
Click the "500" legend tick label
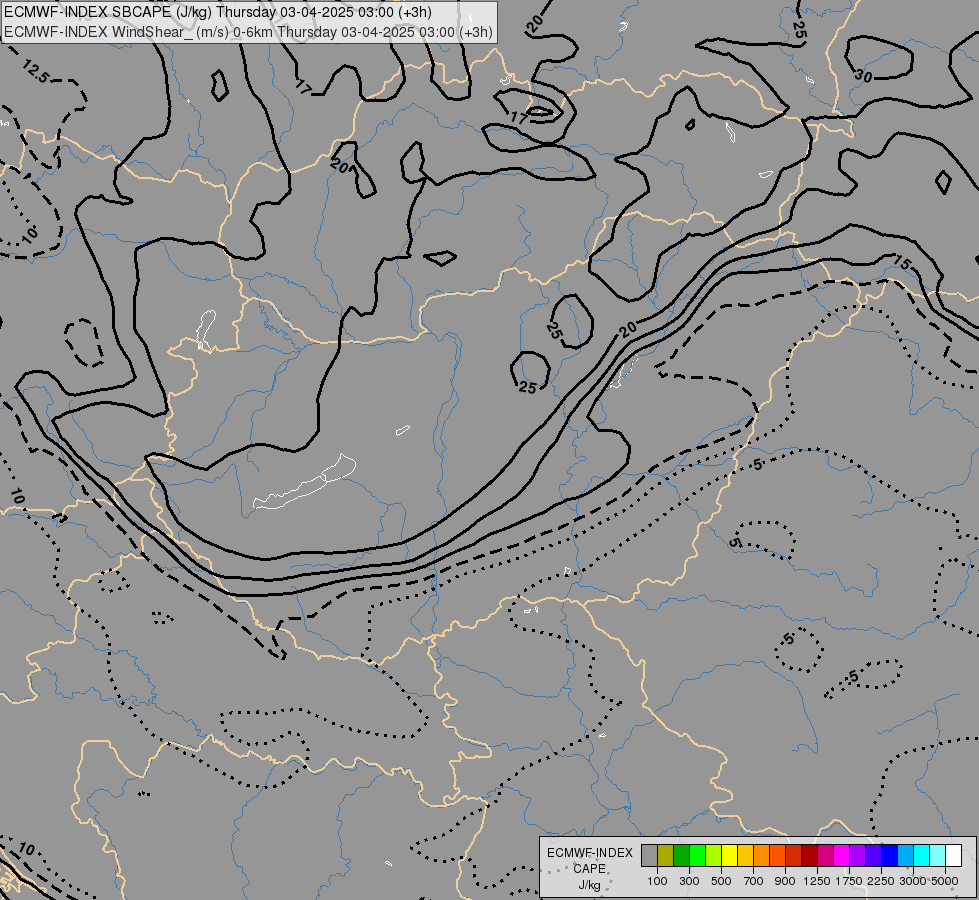tap(721, 881)
